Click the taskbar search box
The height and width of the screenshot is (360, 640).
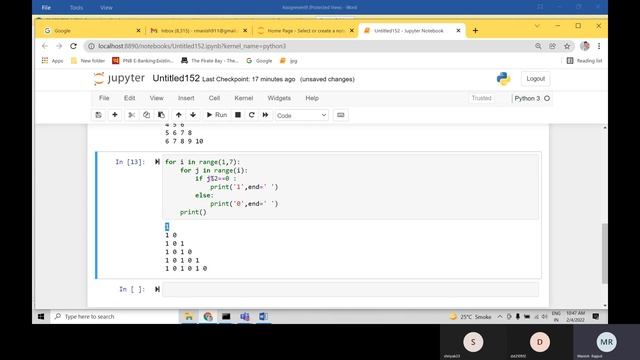coord(114,317)
